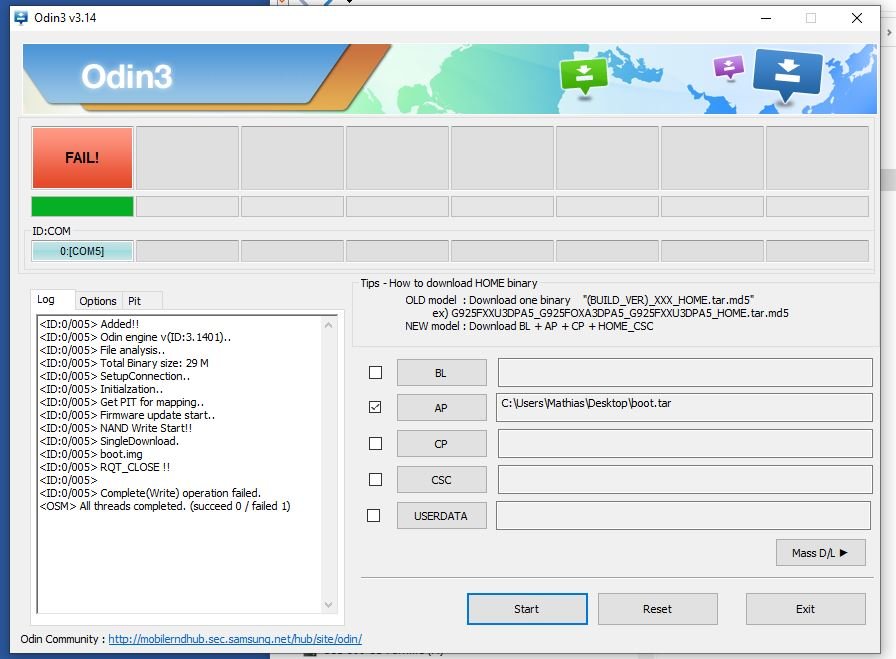Enable the BL checkbox
Screen dimensions: 896x659
coord(375,373)
